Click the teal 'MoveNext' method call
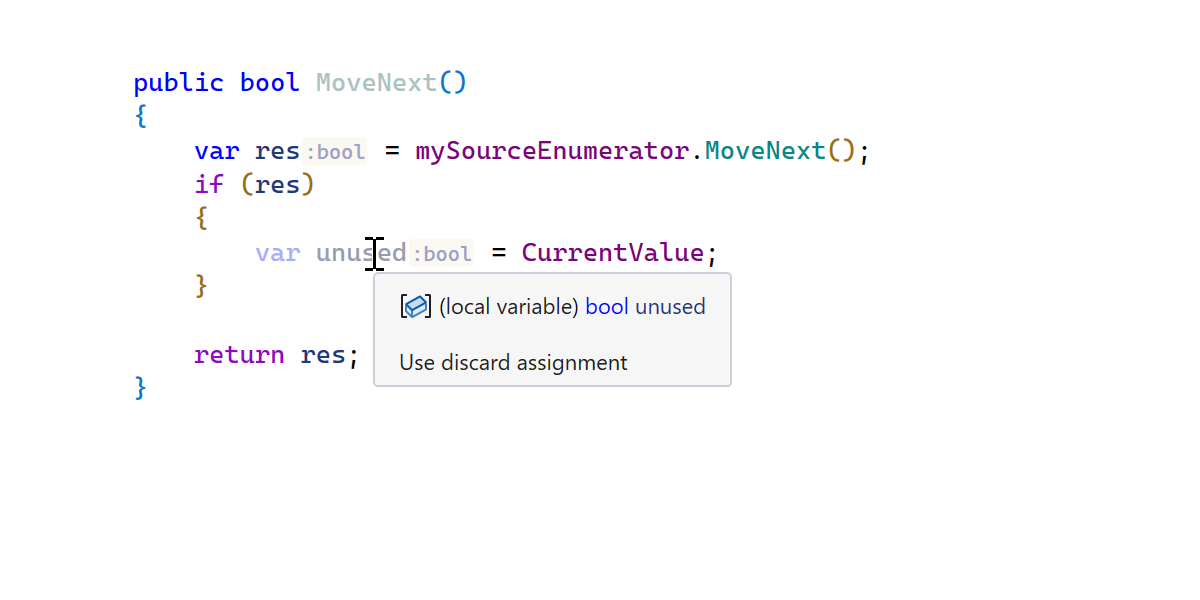 [765, 151]
